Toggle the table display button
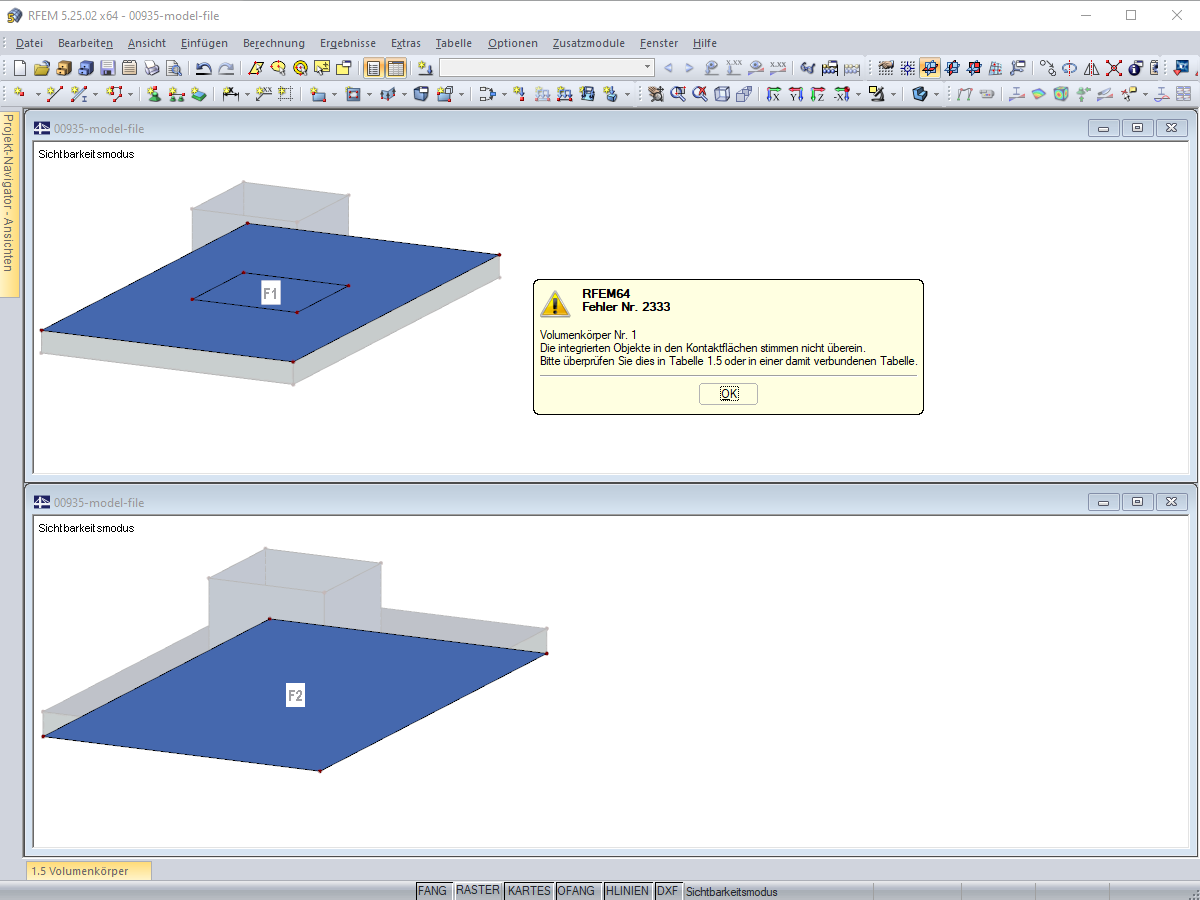This screenshot has width=1200, height=900. [395, 68]
